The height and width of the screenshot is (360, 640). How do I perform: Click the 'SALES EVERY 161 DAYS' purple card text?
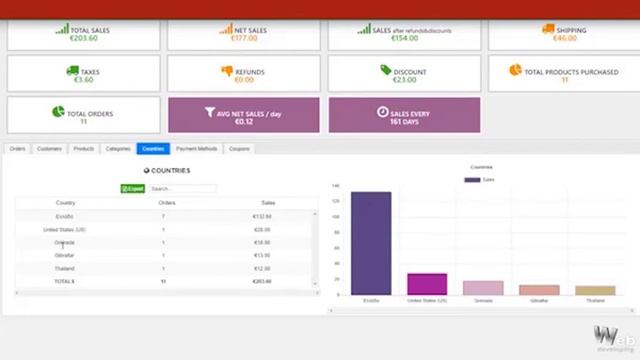410,118
